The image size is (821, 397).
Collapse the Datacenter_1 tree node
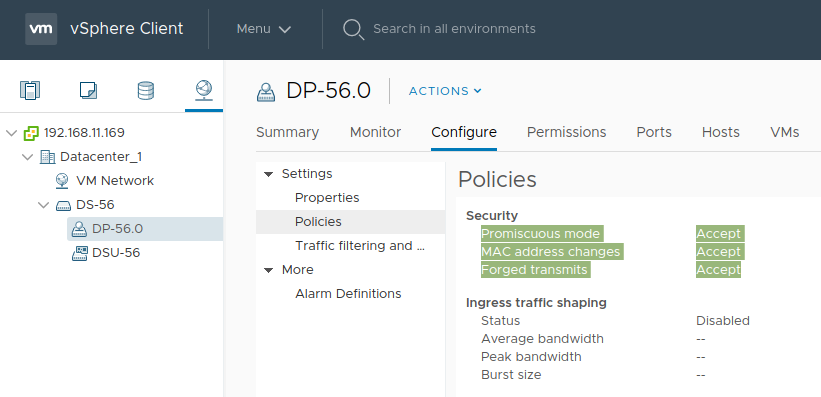tap(27, 157)
